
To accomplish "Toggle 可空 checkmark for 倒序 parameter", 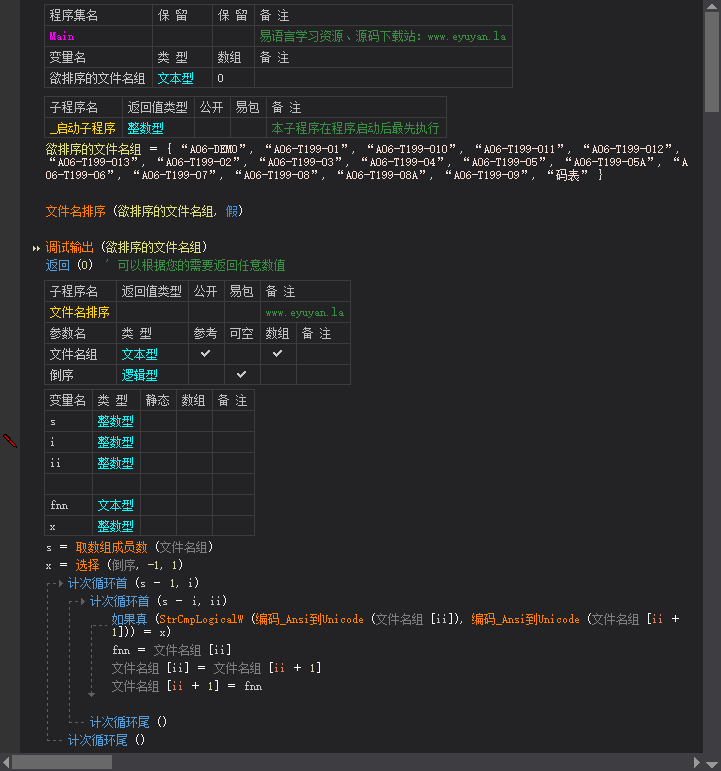I will 241,375.
